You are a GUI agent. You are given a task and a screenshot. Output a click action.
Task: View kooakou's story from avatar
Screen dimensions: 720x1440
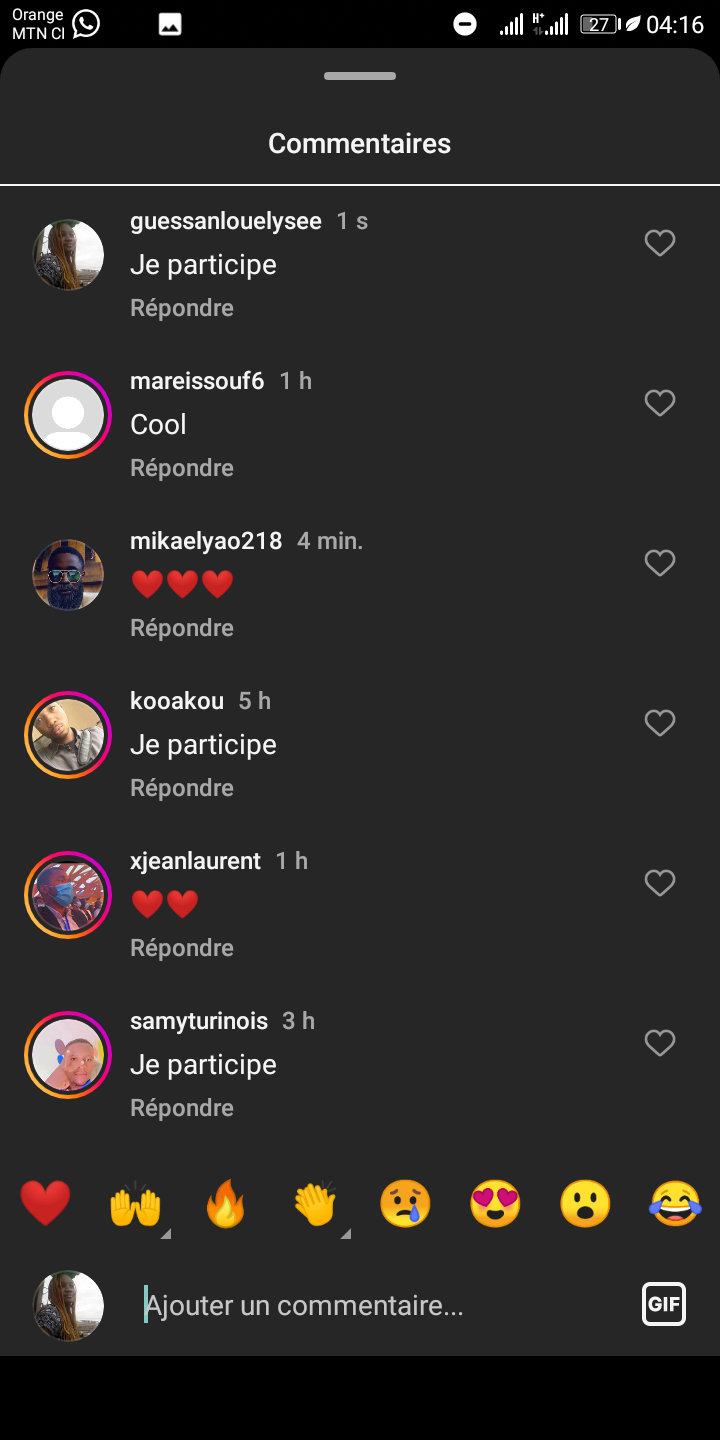pos(68,735)
